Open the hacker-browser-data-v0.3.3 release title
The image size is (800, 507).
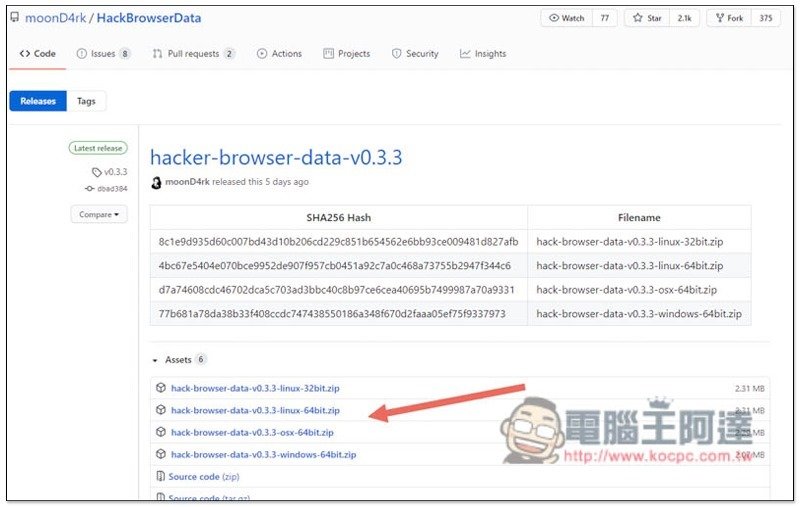[276, 157]
